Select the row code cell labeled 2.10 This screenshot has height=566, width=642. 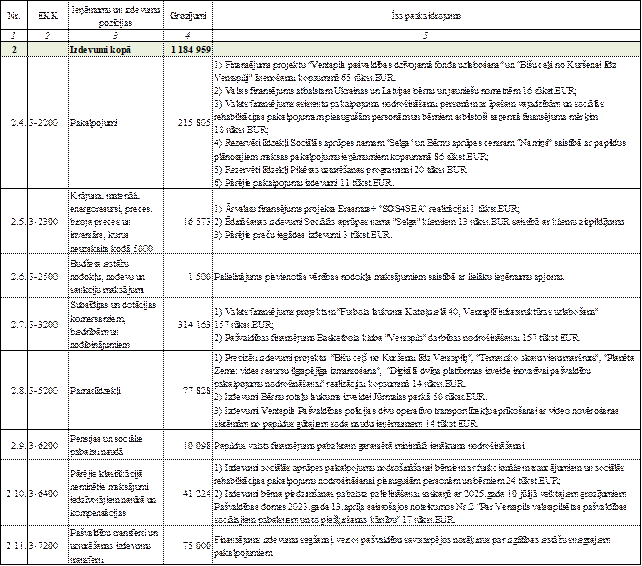[x=16, y=493]
